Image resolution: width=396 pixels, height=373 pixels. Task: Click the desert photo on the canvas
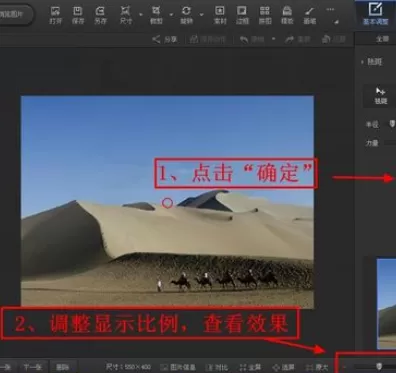click(167, 202)
